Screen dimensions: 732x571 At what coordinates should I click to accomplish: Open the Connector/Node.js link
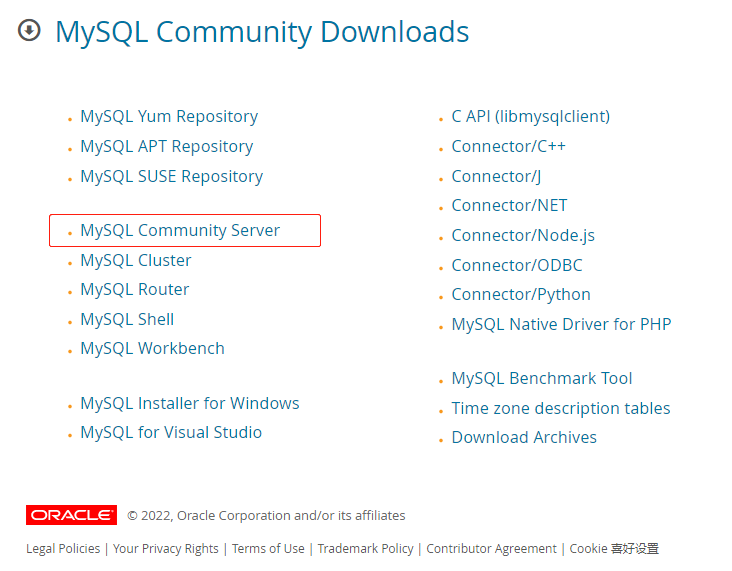coord(523,235)
